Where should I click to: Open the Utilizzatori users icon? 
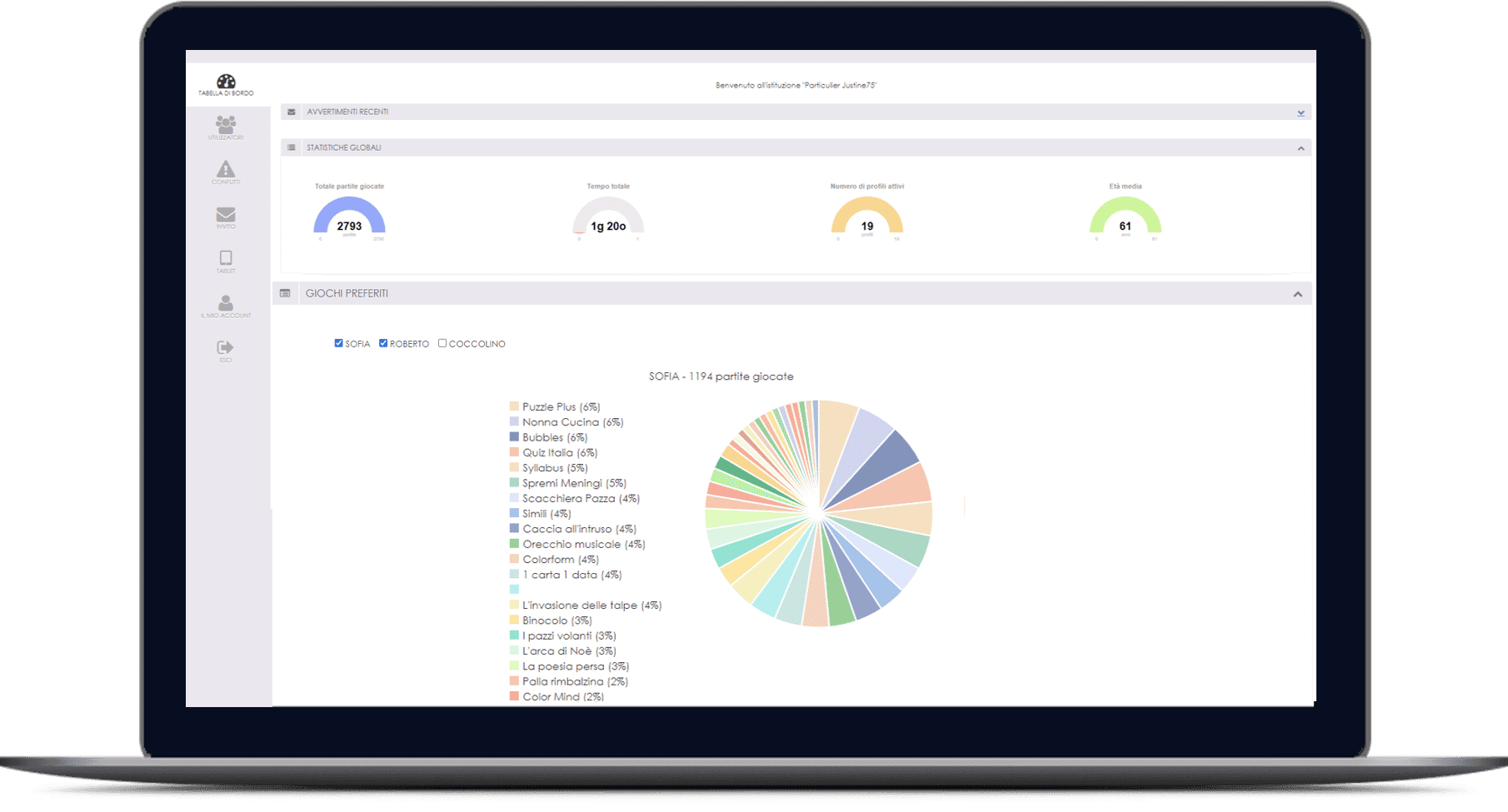point(226,124)
